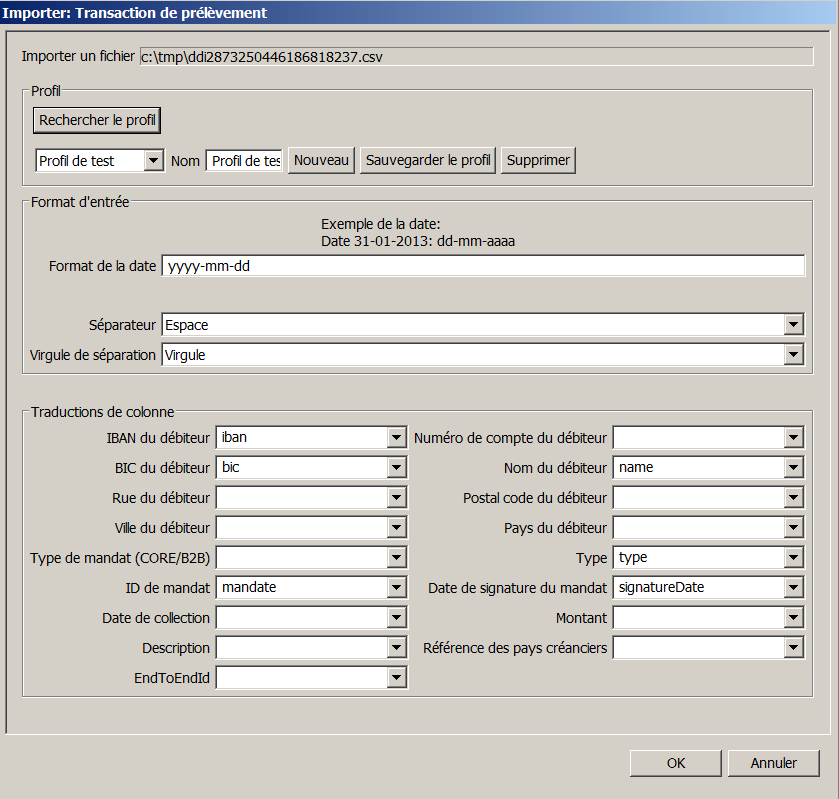839x799 pixels.
Task: Click the date example text 'Date 31-01-2013: dd-mm-aaaa'
Action: click(418, 241)
